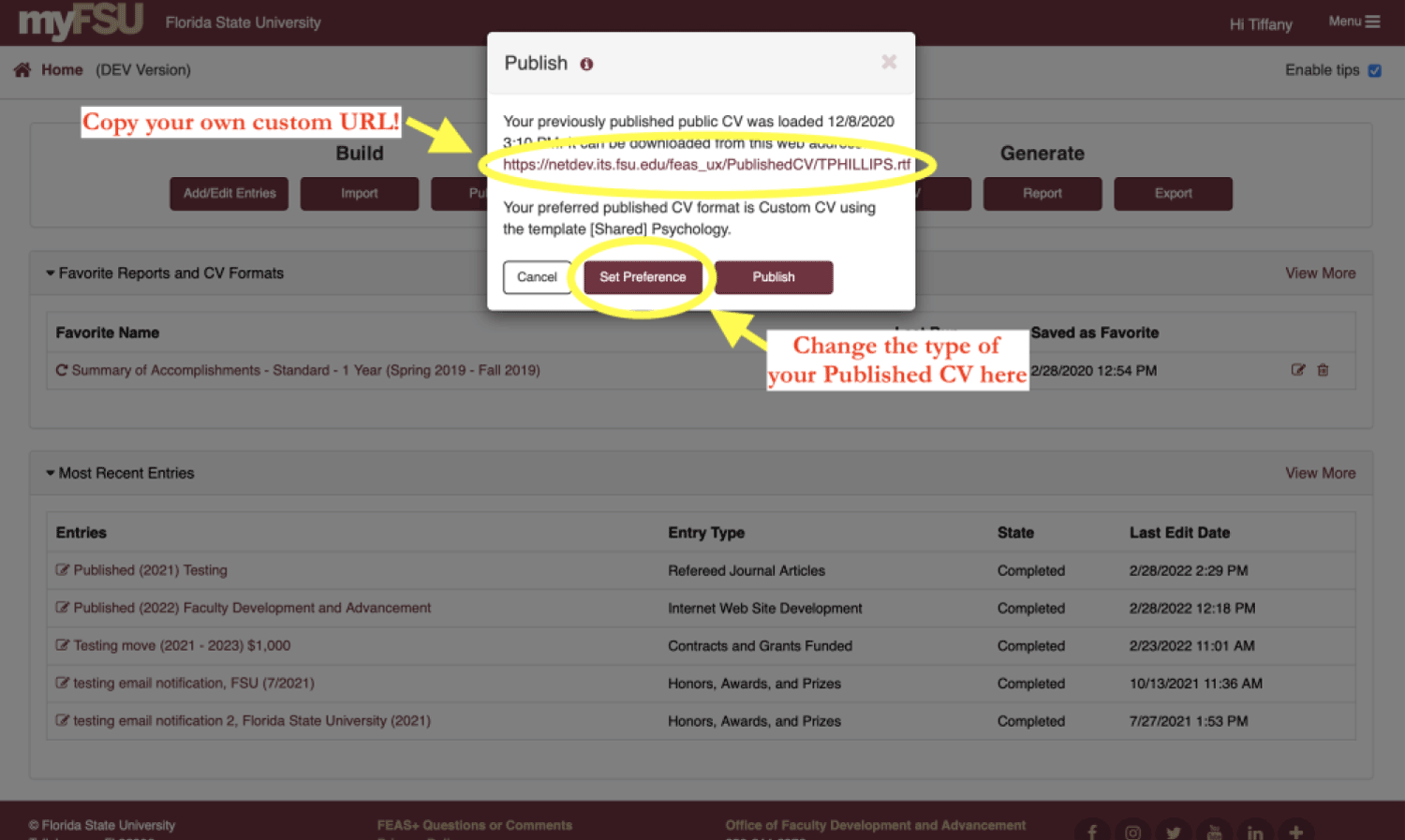1405x840 pixels.
Task: Collapse the Most Recent Entries section
Action: 51,473
